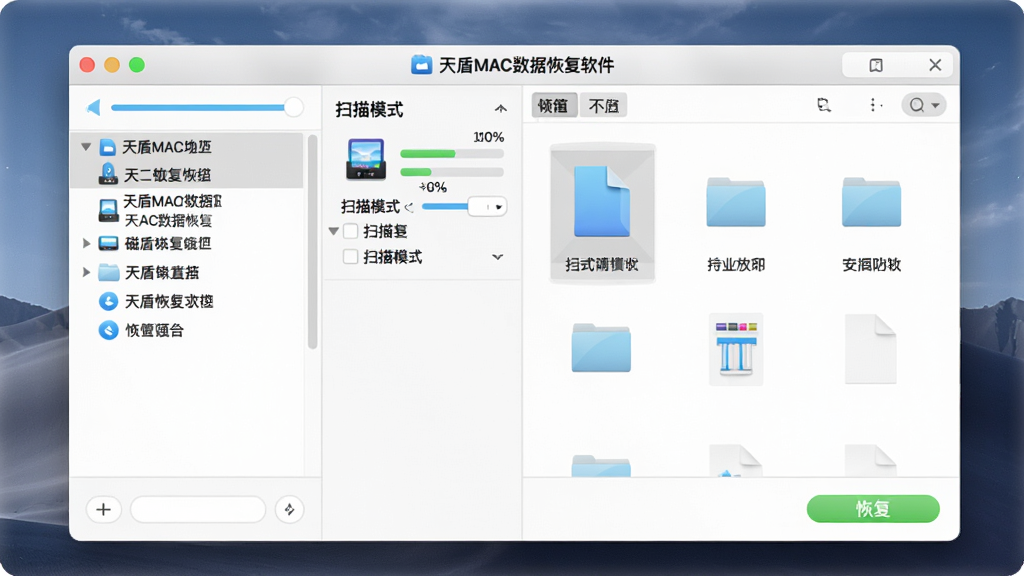Expand the folder row in sidebar

pyautogui.click(x=86, y=272)
